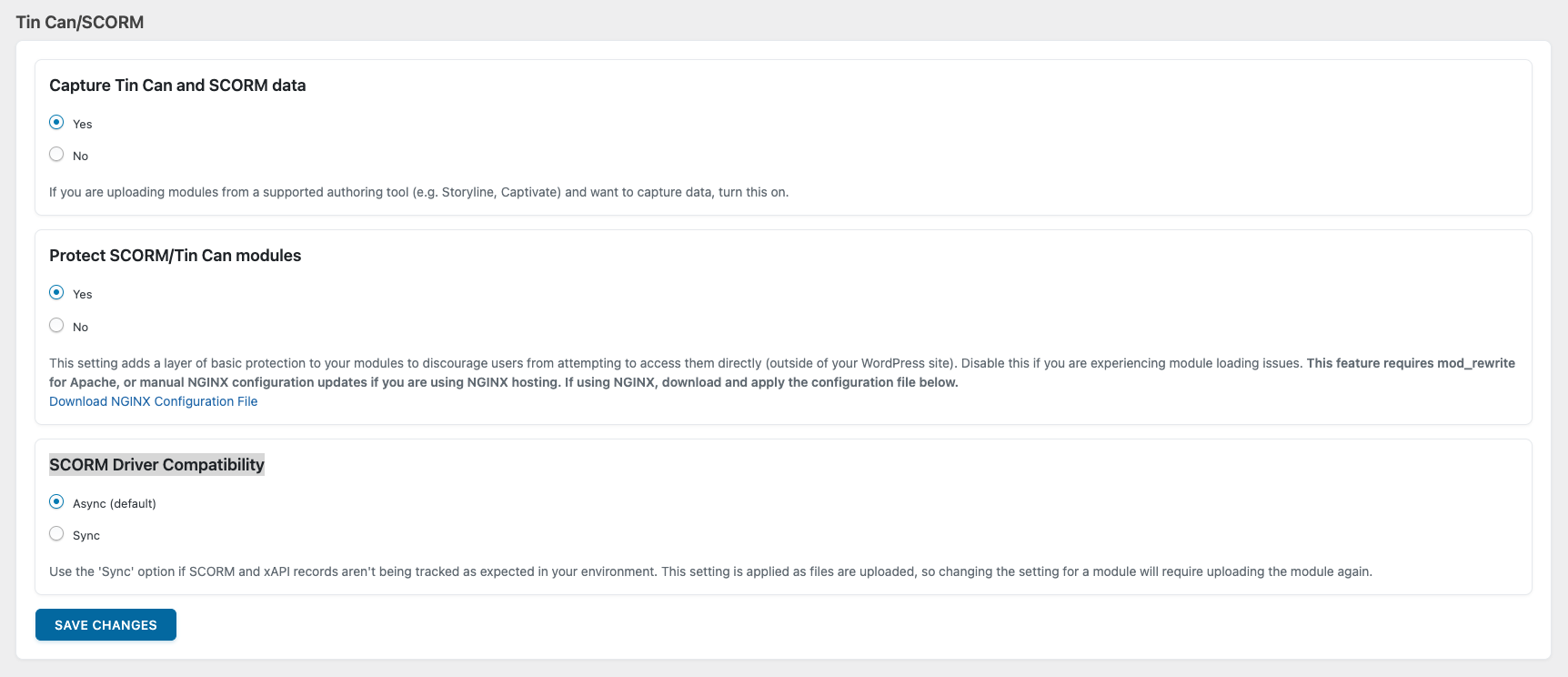Click the 'Sync' option usage help text

tap(709, 571)
